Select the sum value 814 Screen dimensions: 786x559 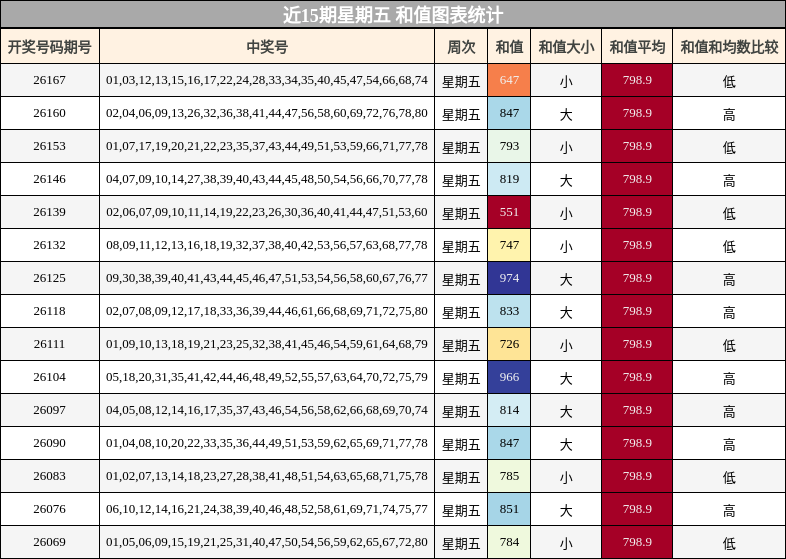(509, 410)
